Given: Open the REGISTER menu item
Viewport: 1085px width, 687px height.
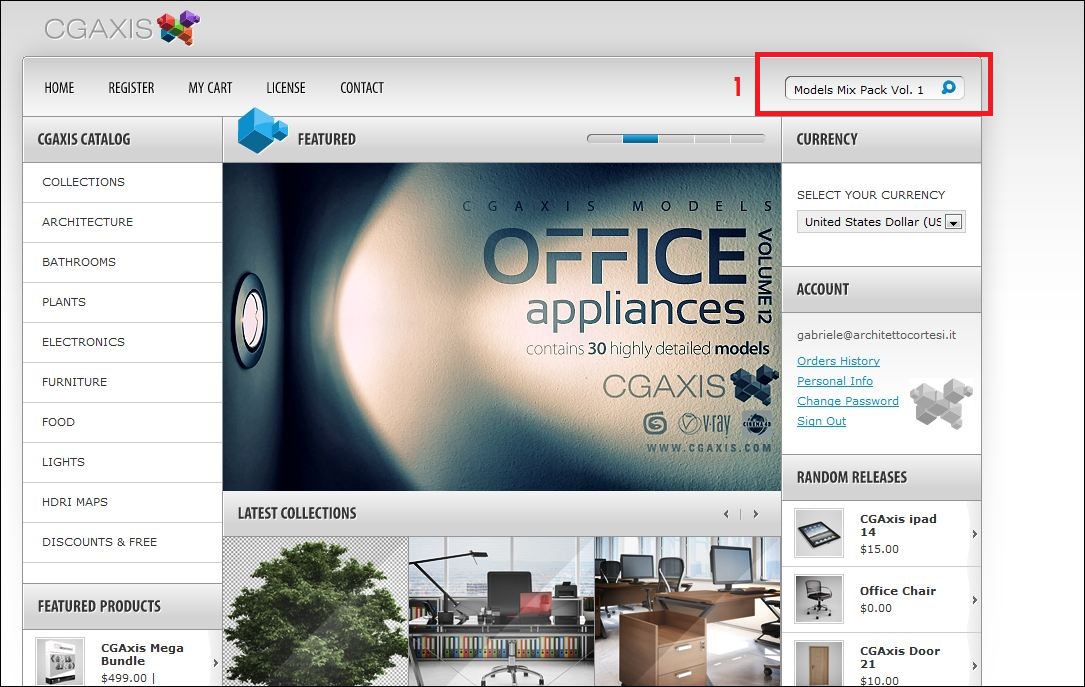Looking at the screenshot, I should pos(131,88).
